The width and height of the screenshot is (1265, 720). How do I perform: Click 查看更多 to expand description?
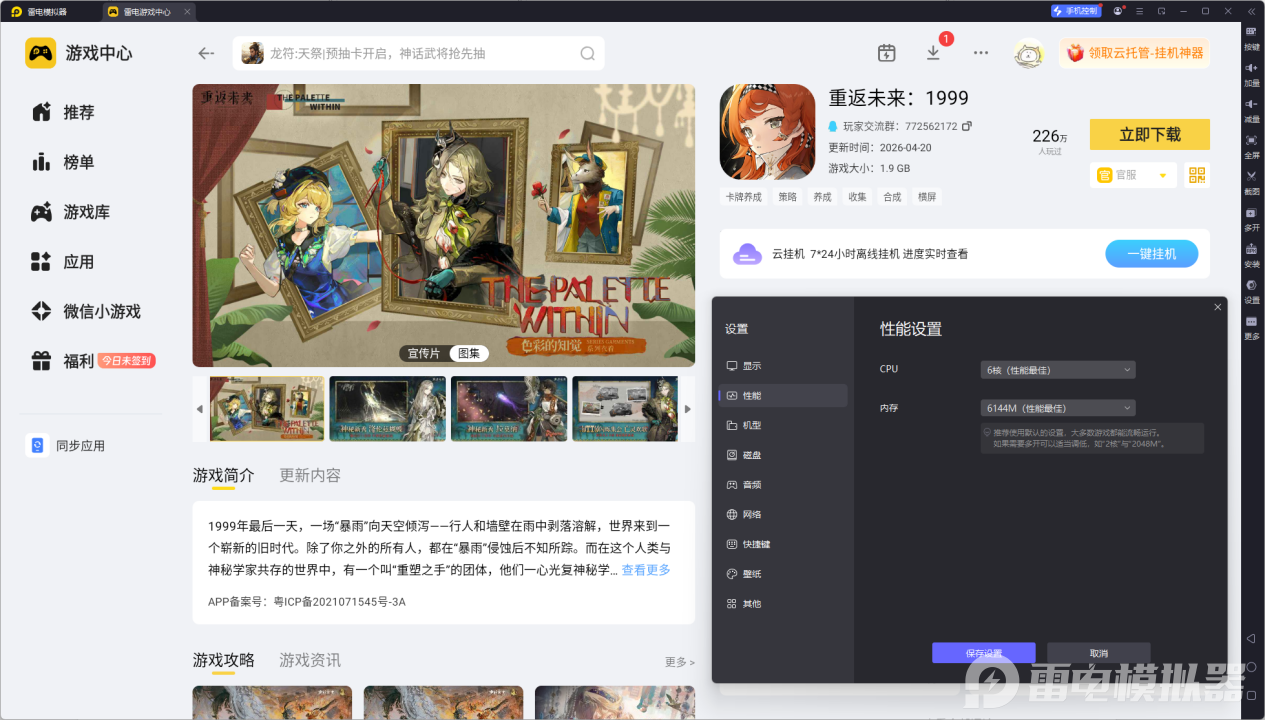click(646, 570)
